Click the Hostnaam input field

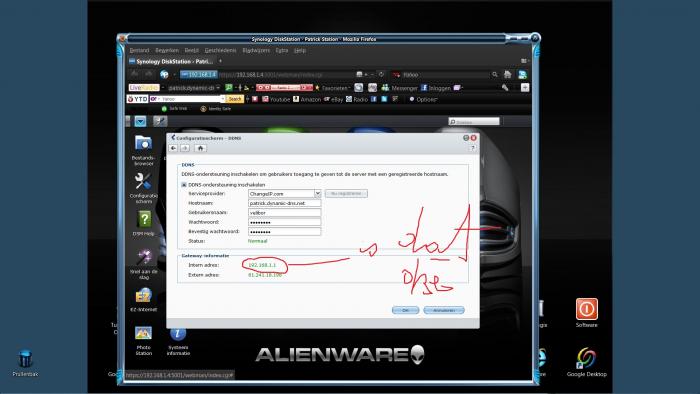[284, 203]
